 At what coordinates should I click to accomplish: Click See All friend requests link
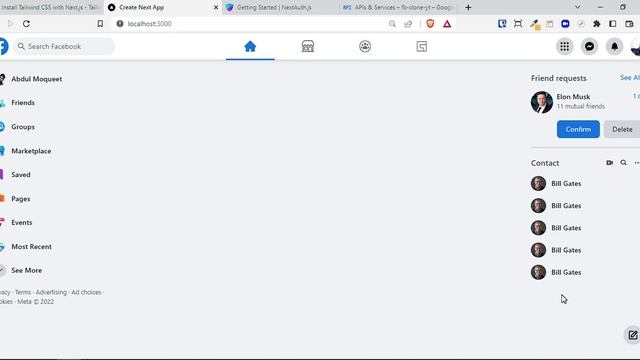click(x=630, y=78)
